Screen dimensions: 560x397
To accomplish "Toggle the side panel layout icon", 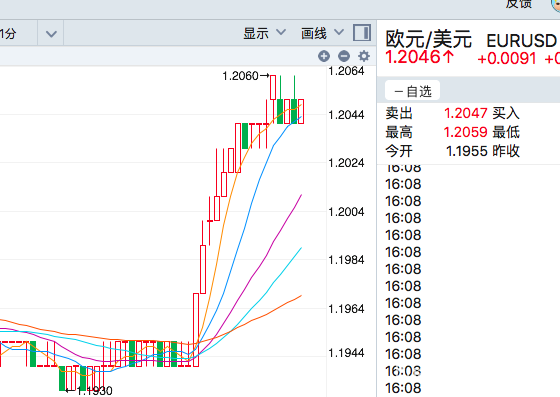I will (362, 33).
